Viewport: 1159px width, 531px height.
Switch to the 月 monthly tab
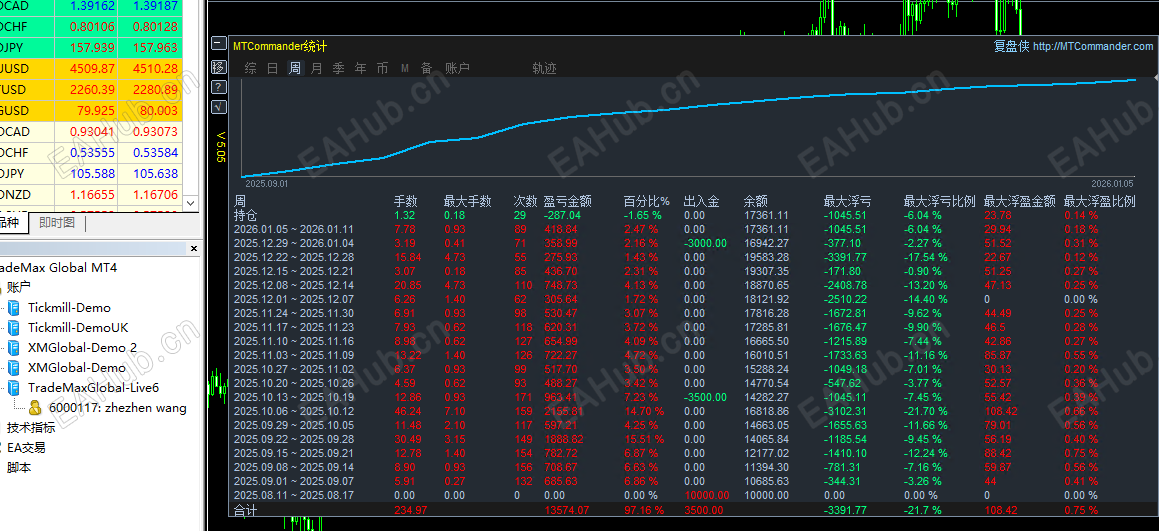tap(316, 68)
